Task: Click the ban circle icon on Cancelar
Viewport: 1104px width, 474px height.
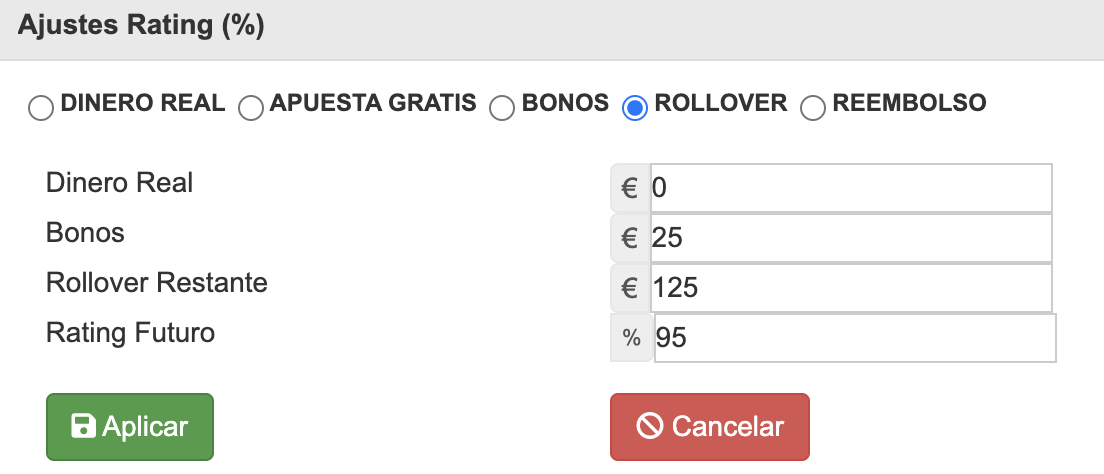Action: [650, 426]
